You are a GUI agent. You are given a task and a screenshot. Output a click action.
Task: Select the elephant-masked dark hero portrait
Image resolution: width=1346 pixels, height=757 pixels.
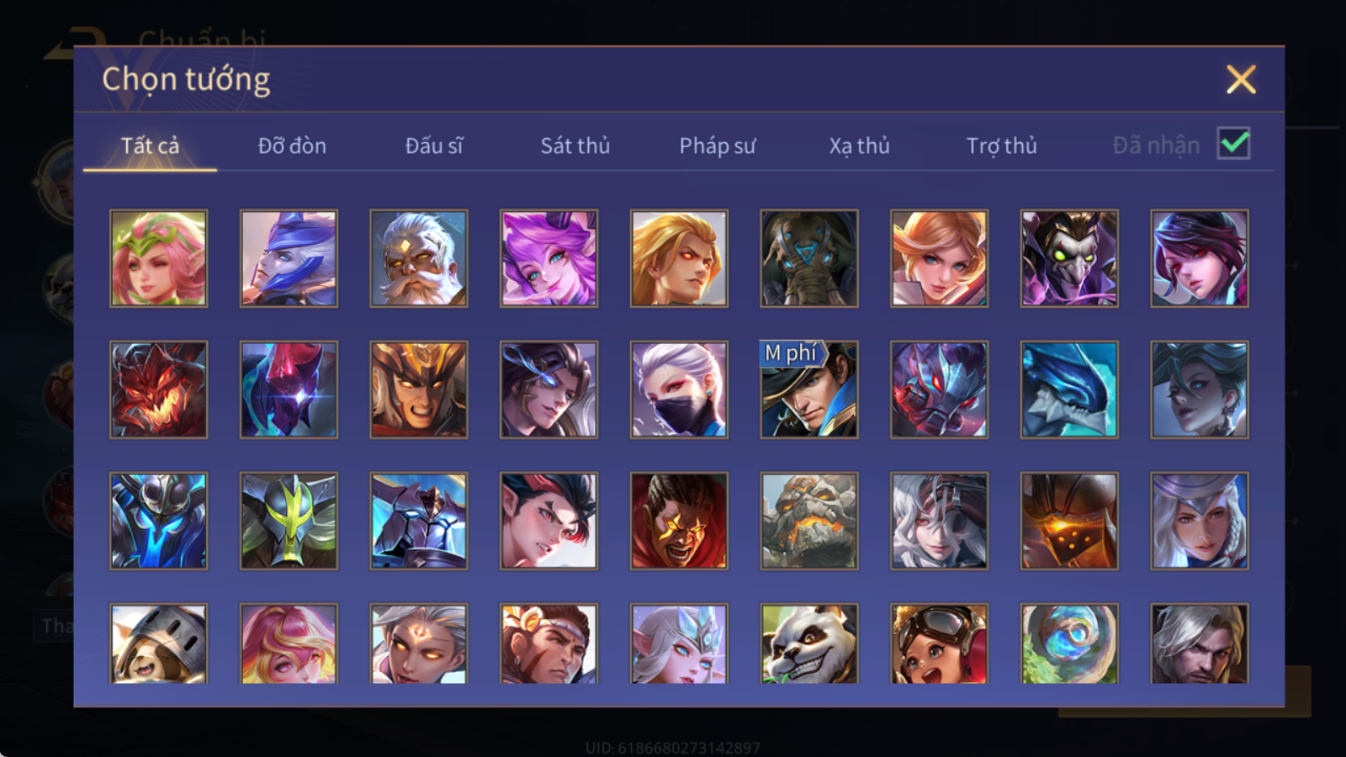(x=809, y=258)
